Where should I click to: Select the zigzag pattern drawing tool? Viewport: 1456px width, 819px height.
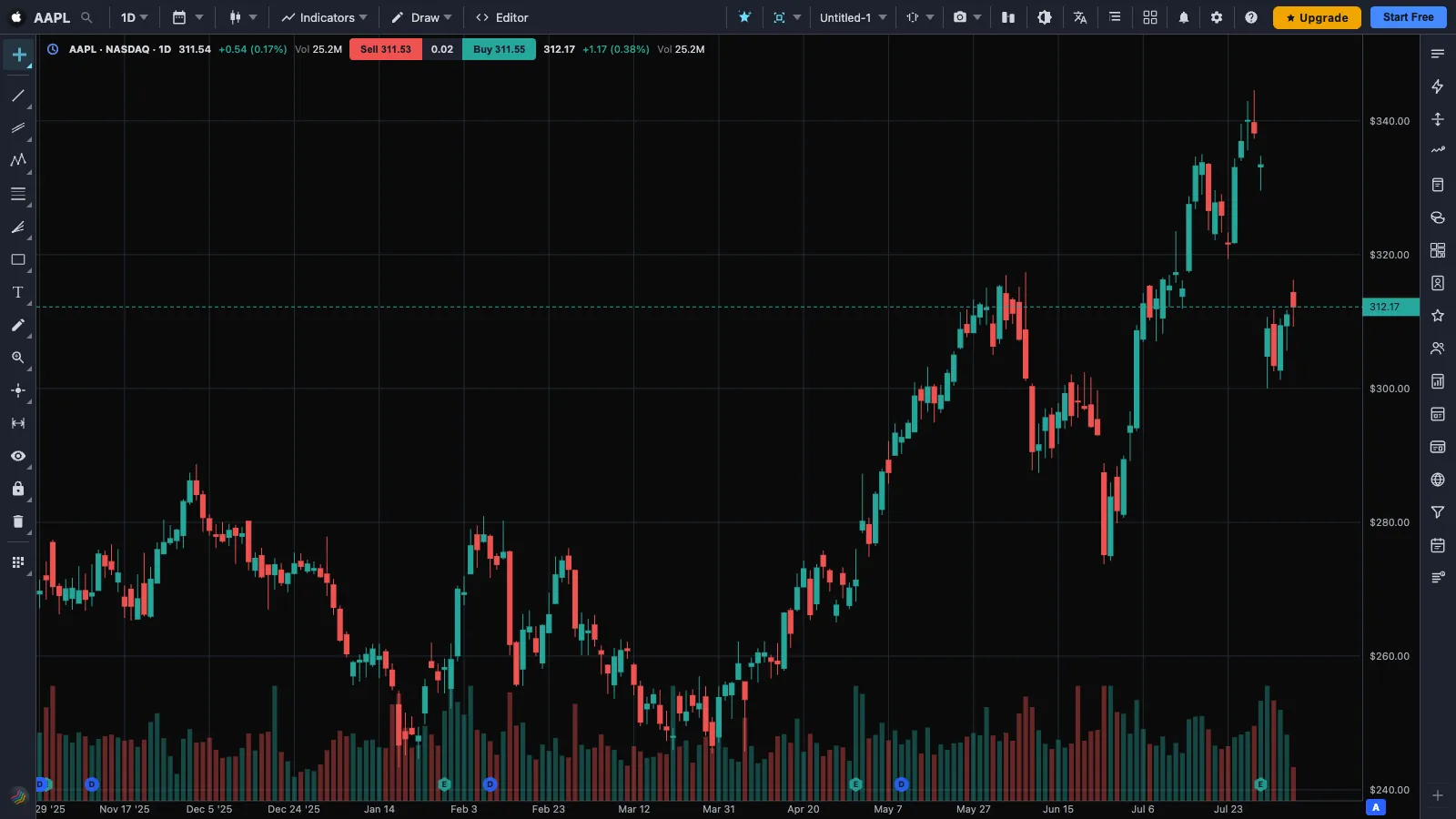[x=17, y=160]
